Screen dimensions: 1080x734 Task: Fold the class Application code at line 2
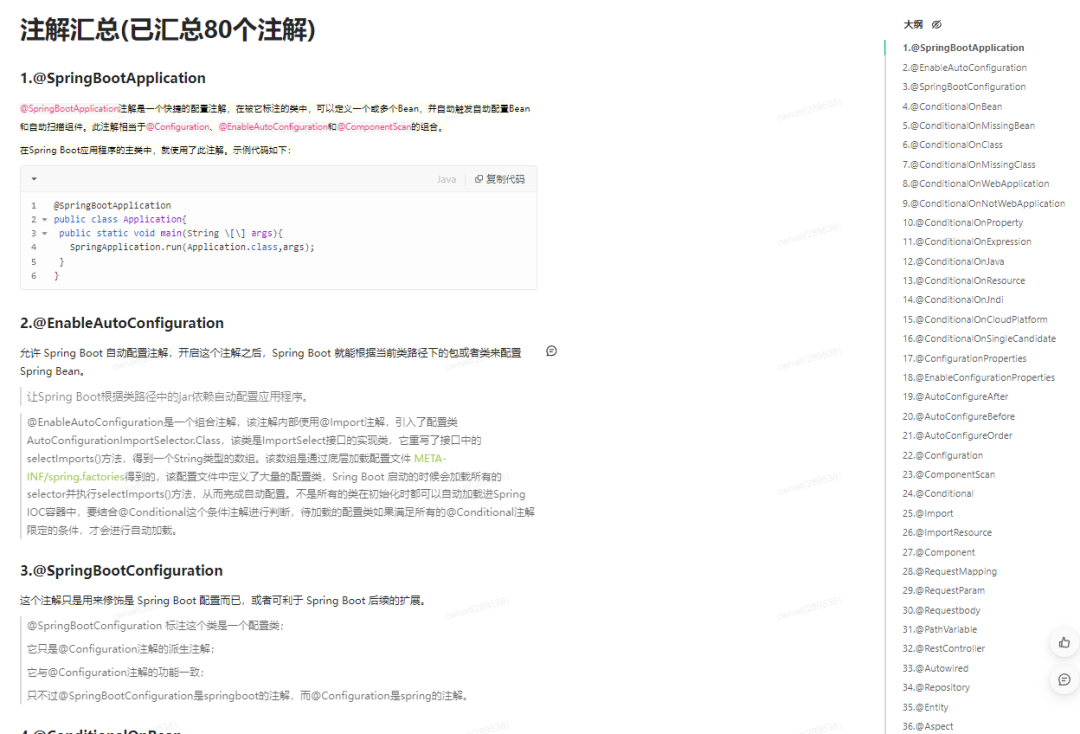tap(45, 220)
